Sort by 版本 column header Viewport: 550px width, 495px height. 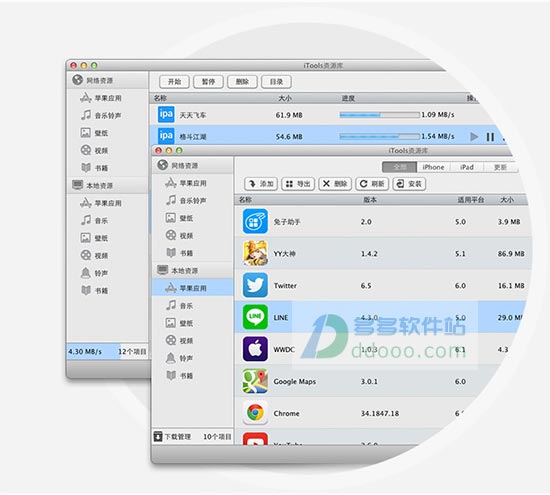(370, 200)
